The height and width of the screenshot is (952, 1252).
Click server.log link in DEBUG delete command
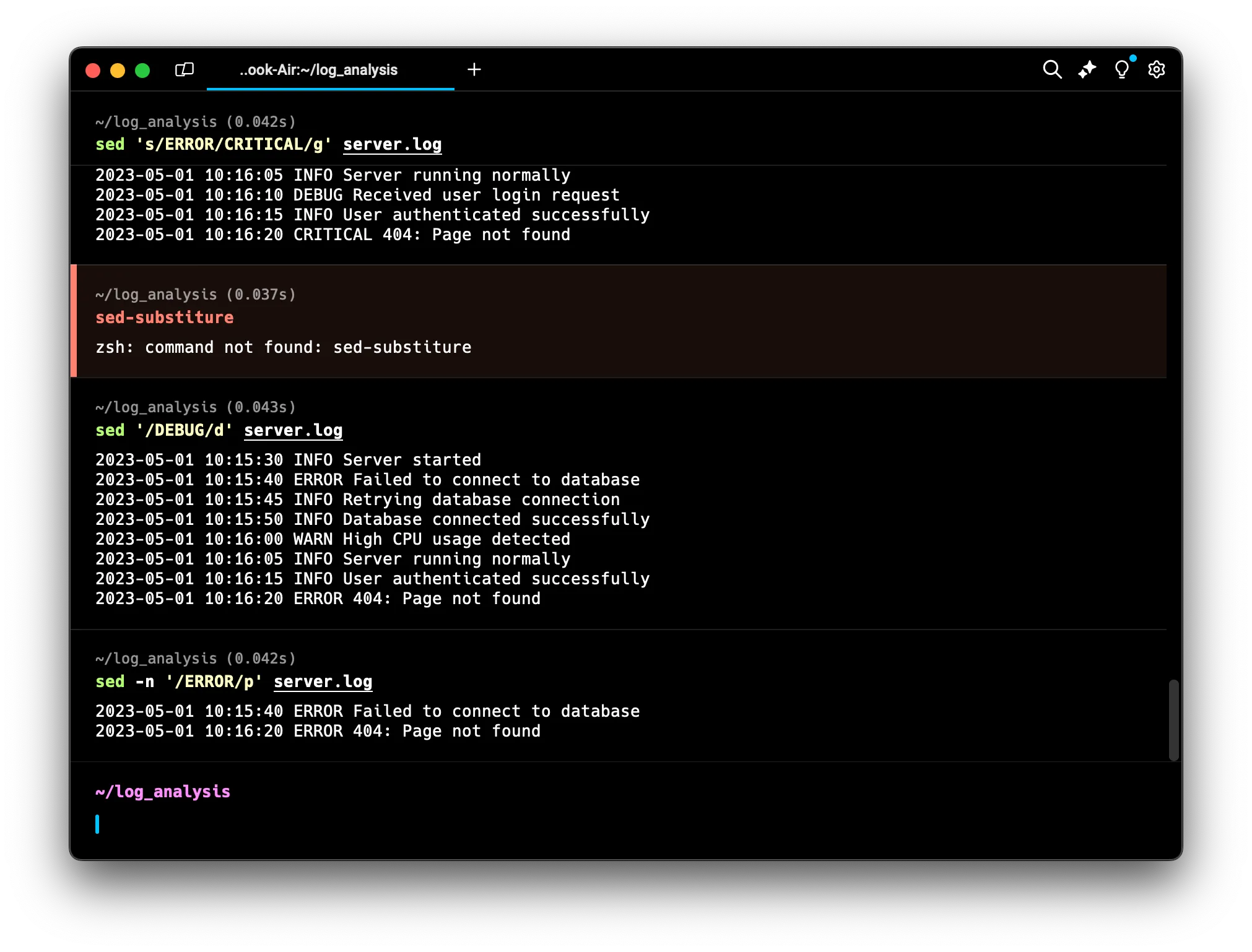coord(293,430)
